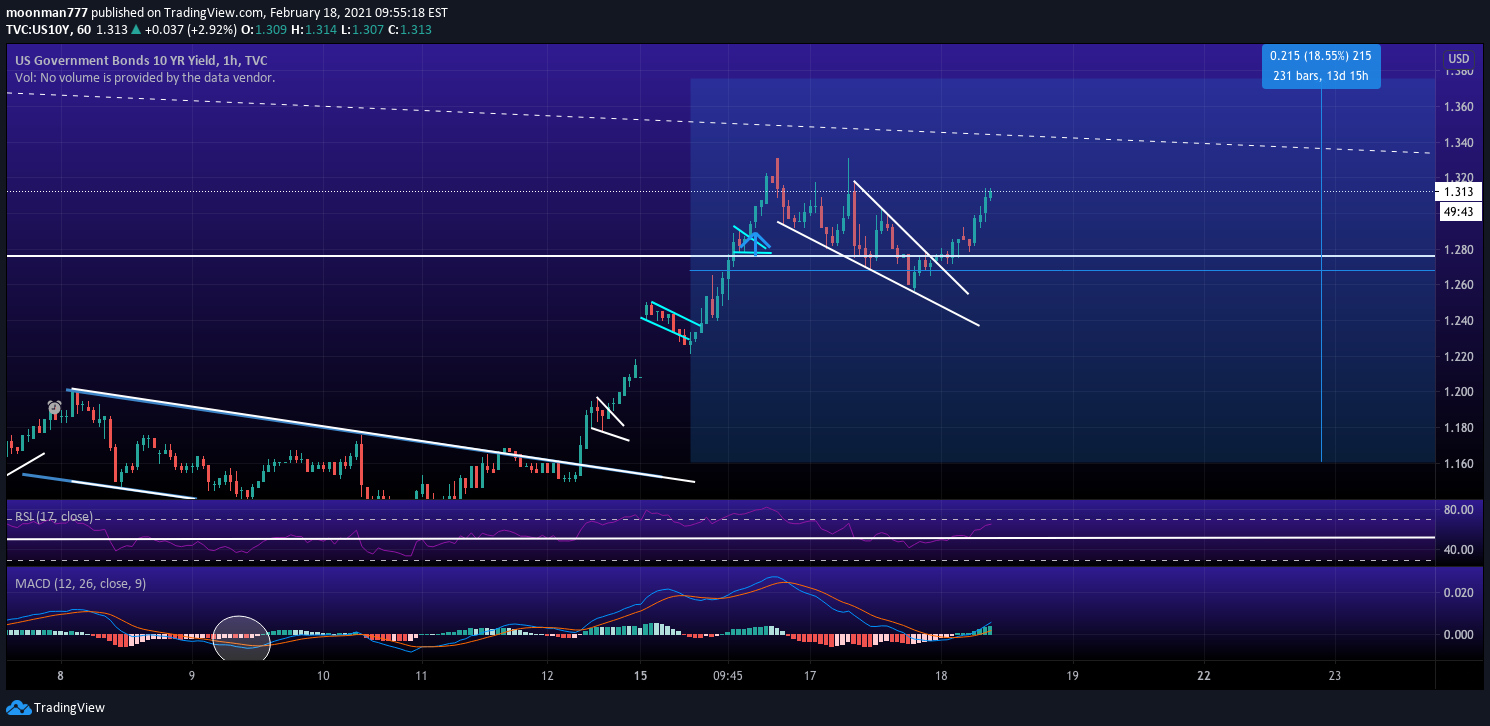Click the ticker header TVC:US10Y, 60
1490x726 pixels.
(x=47, y=29)
